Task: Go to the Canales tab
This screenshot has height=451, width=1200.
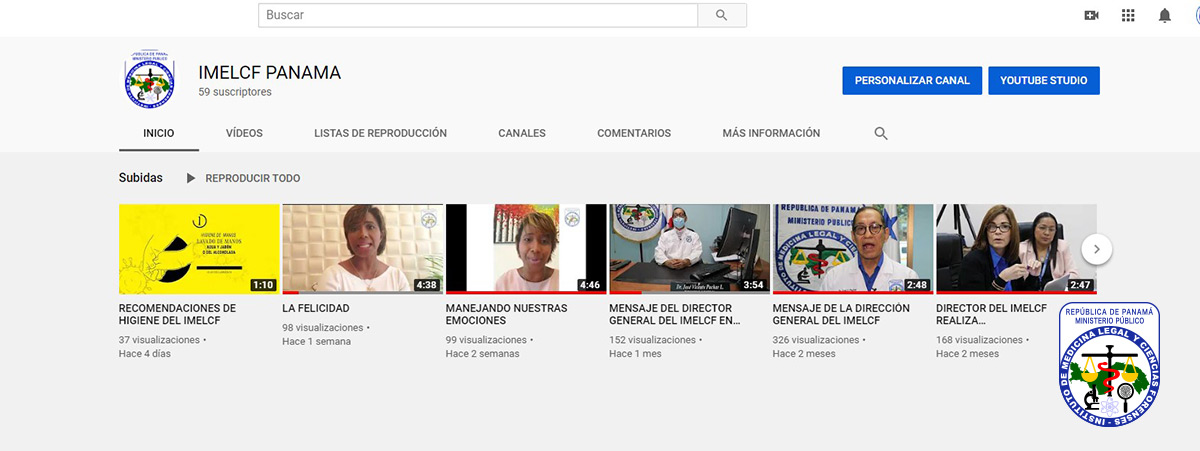Action: coord(522,133)
